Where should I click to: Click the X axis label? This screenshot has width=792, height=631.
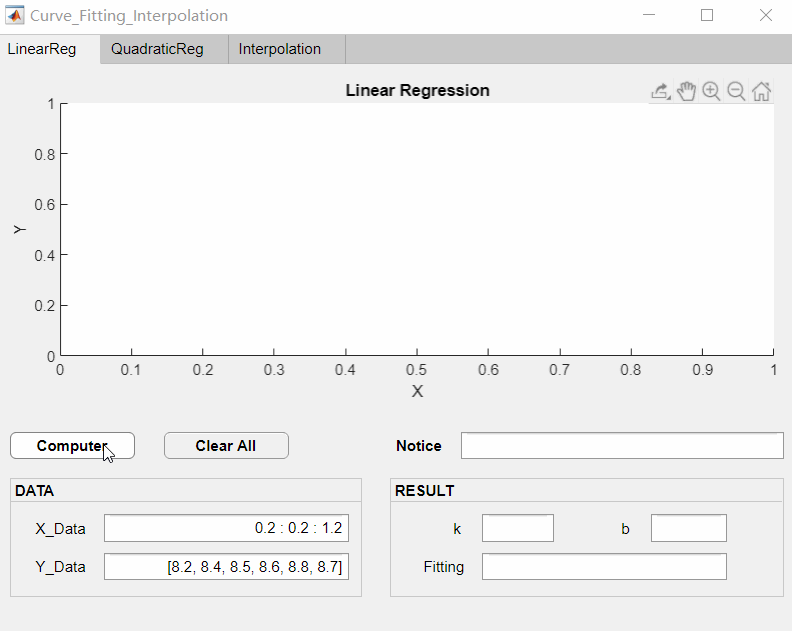coord(417,391)
